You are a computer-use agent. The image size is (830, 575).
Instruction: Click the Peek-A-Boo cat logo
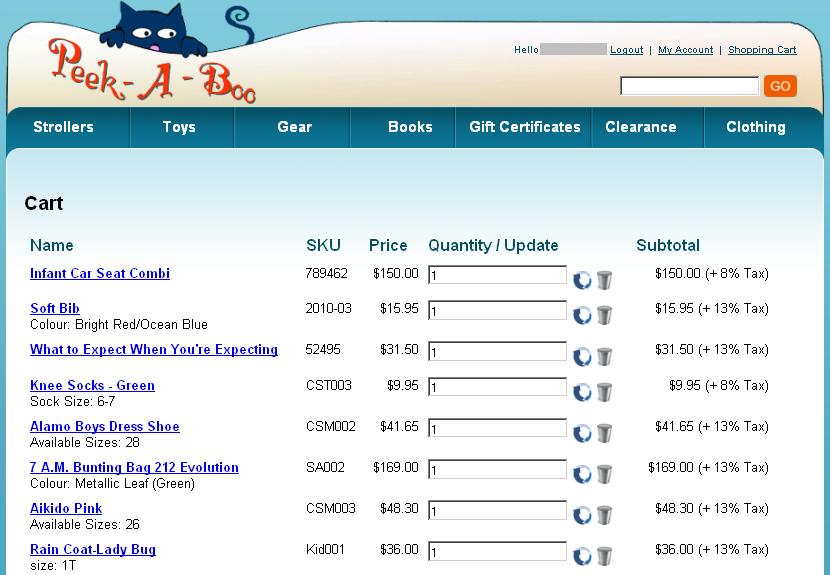click(152, 53)
